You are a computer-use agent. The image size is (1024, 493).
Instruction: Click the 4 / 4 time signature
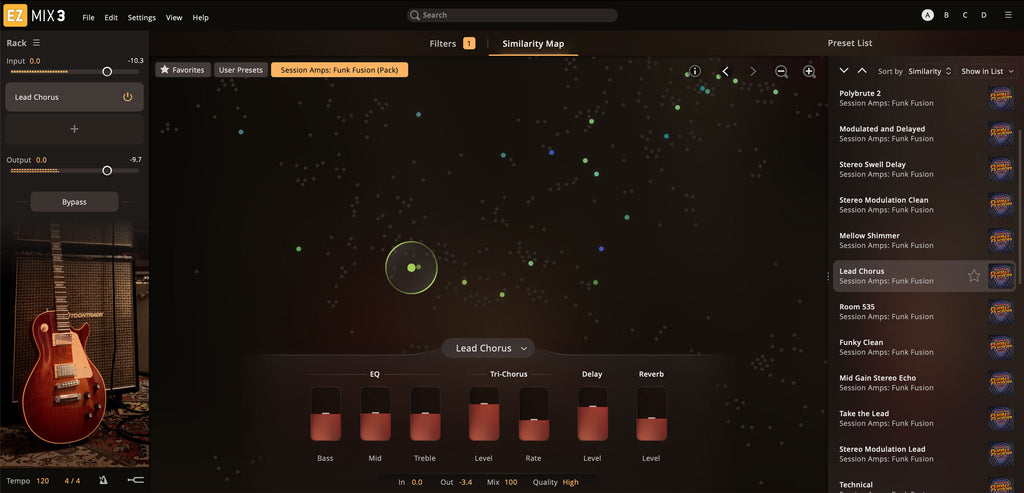coord(72,481)
